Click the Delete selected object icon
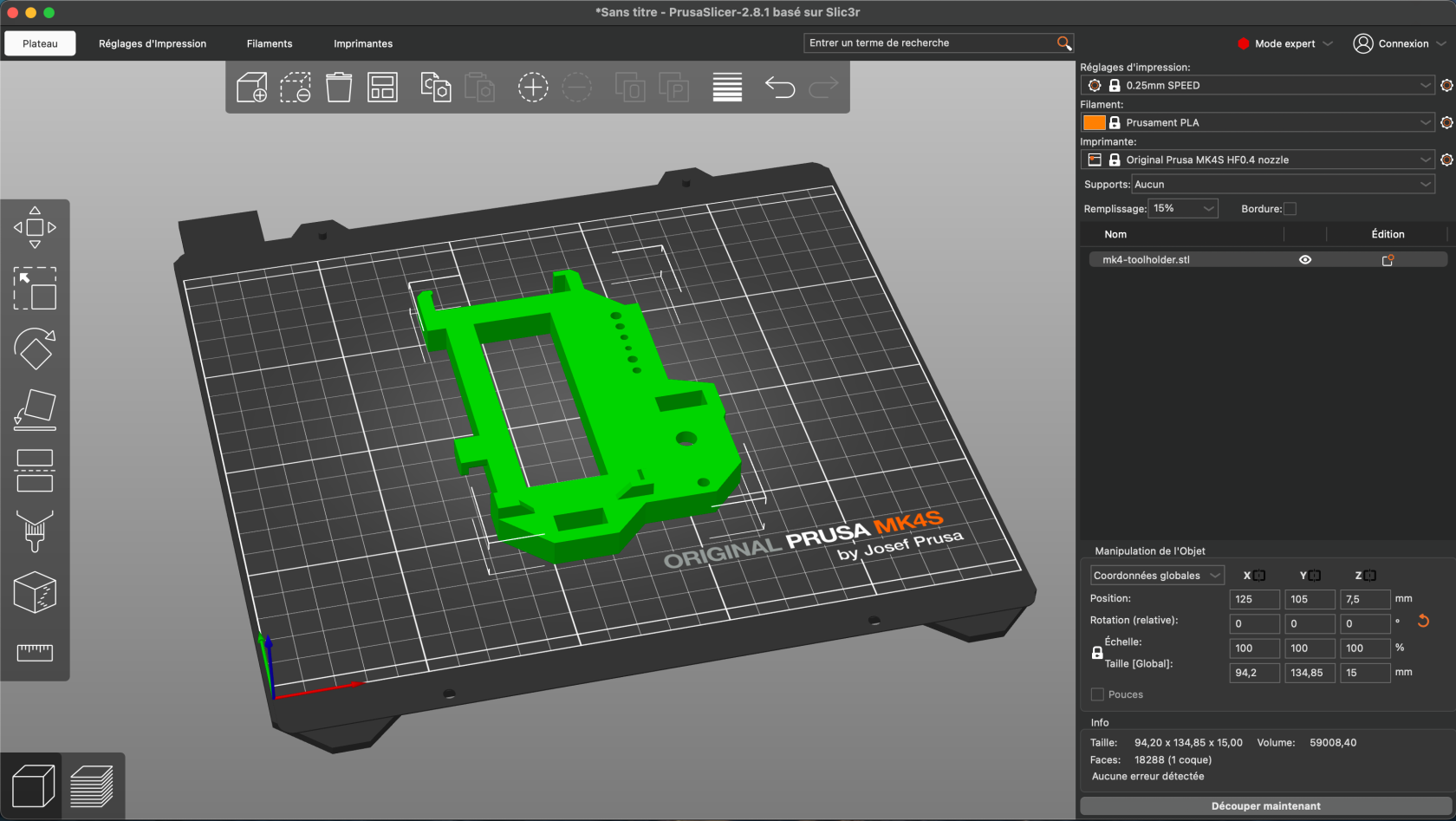 [x=296, y=88]
